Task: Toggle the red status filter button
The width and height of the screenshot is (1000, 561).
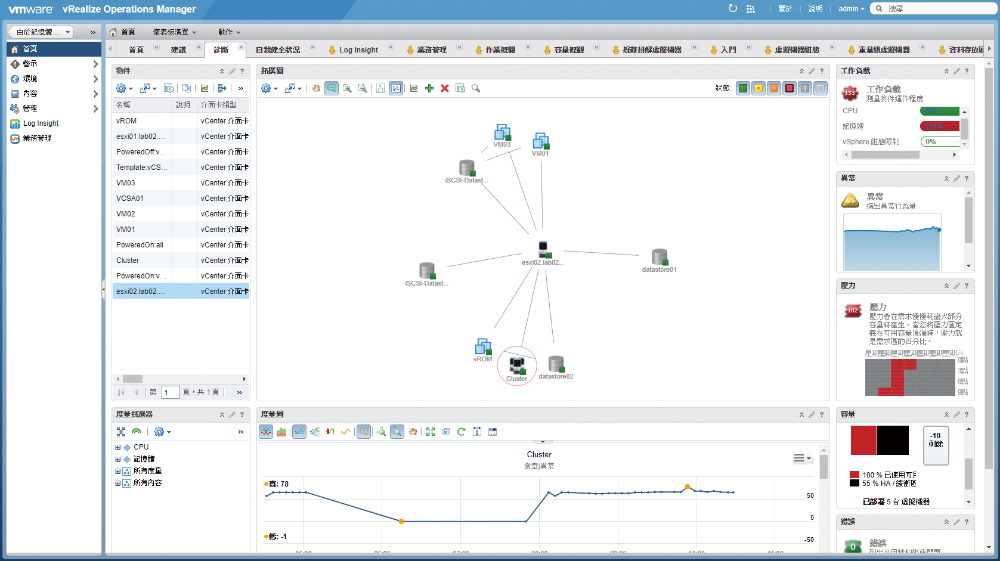Action: (x=790, y=89)
